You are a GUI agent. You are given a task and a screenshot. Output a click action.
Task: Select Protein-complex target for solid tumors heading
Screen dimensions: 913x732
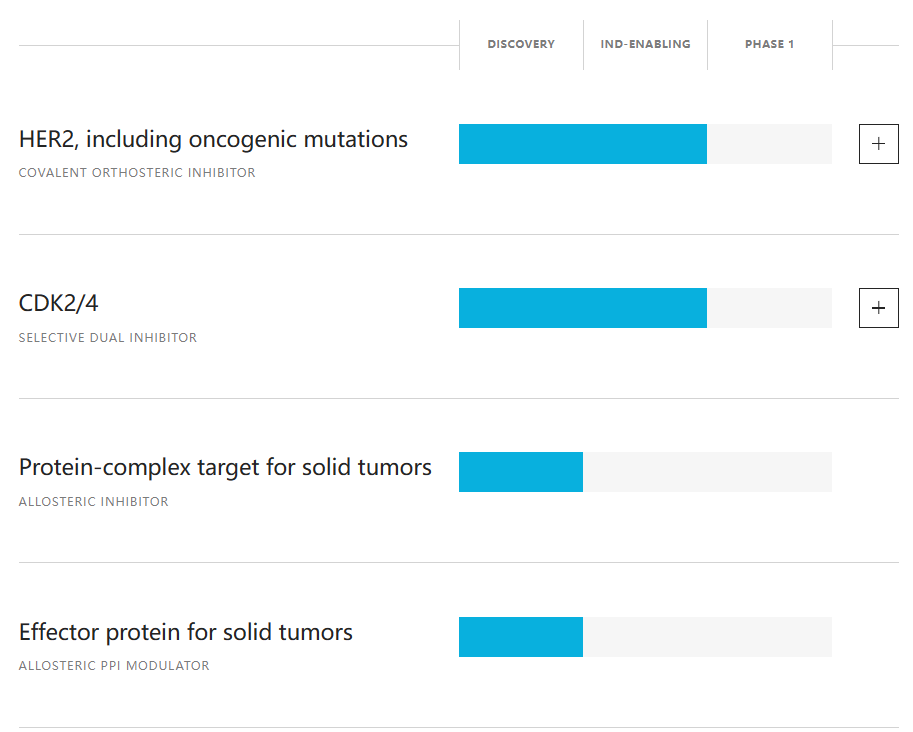pos(225,467)
